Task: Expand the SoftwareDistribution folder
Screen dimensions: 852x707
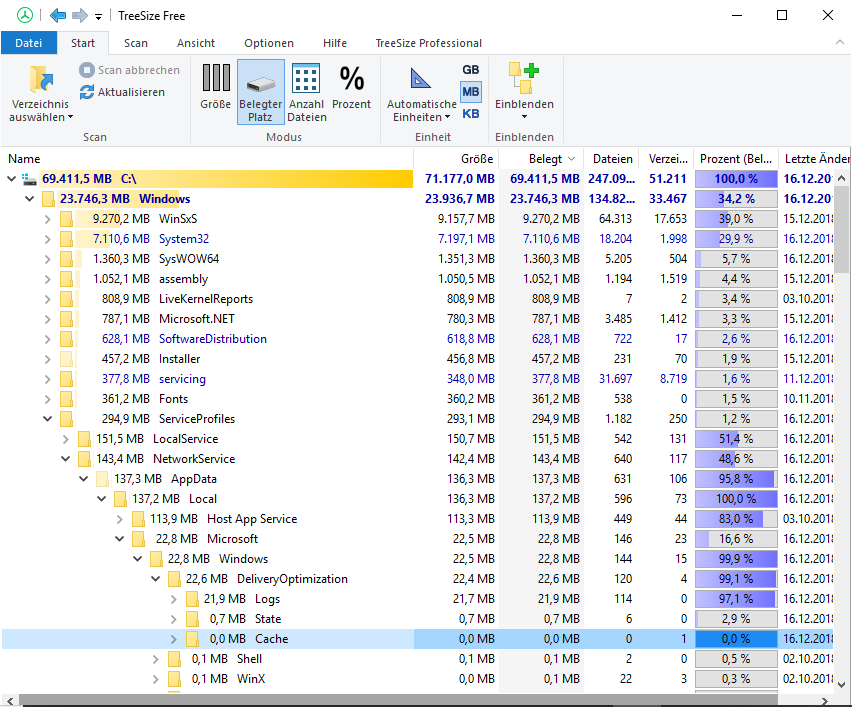Action: point(48,339)
